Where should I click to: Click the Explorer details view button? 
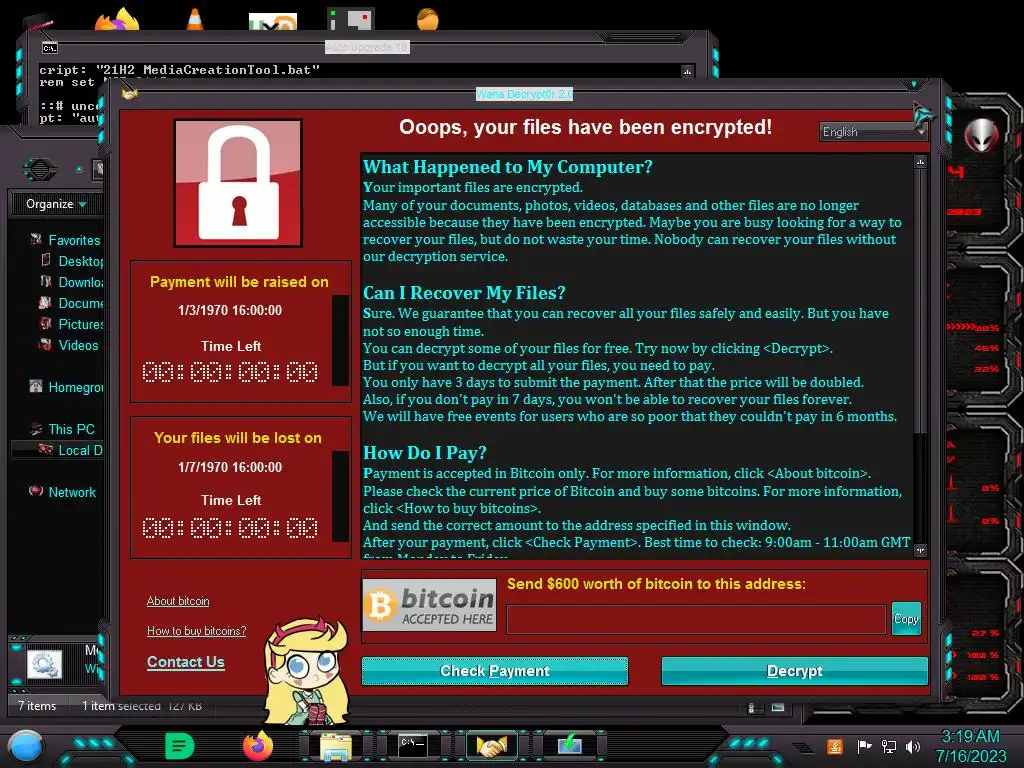click(752, 707)
